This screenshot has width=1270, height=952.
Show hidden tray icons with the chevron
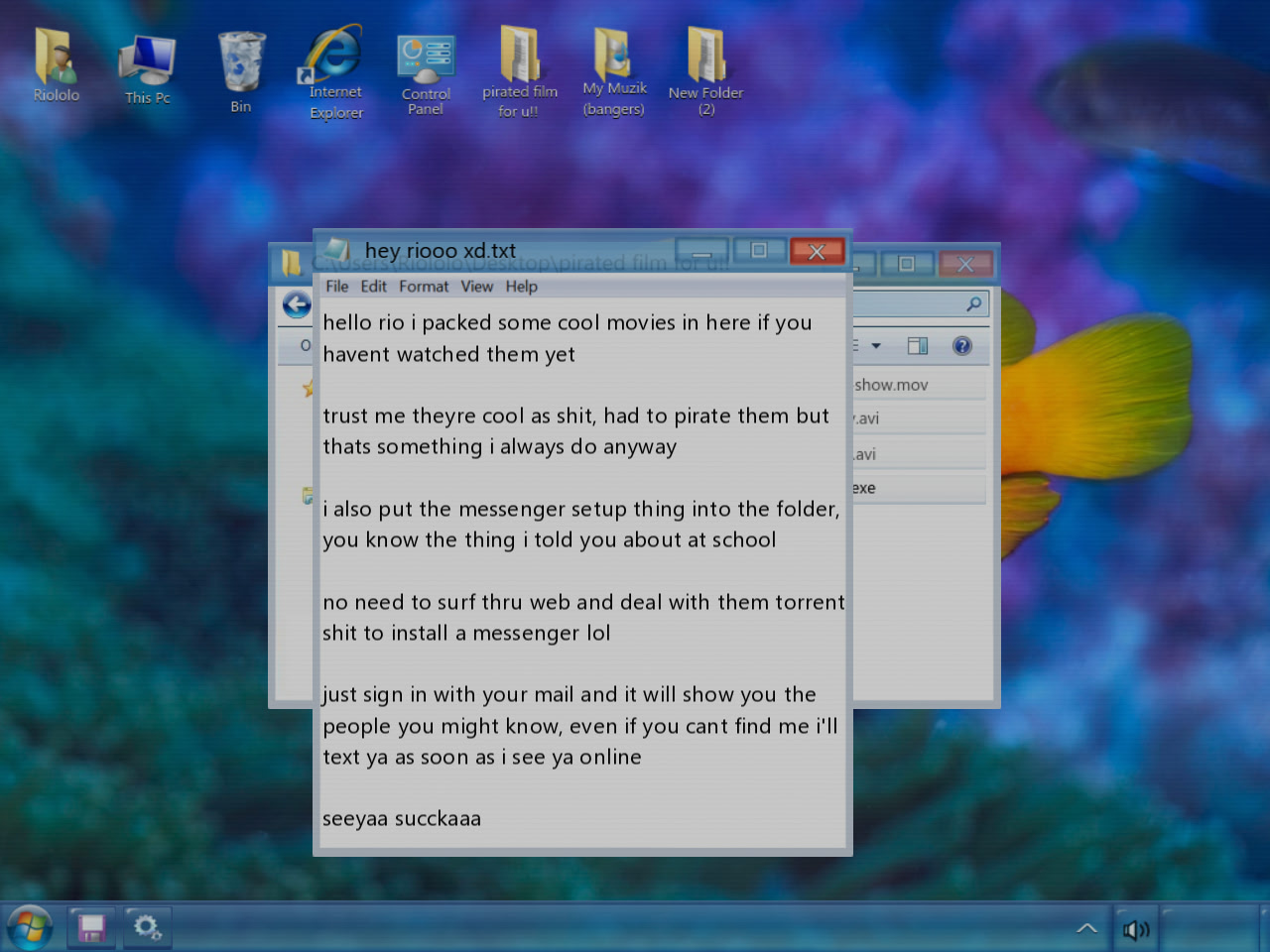(x=1086, y=928)
